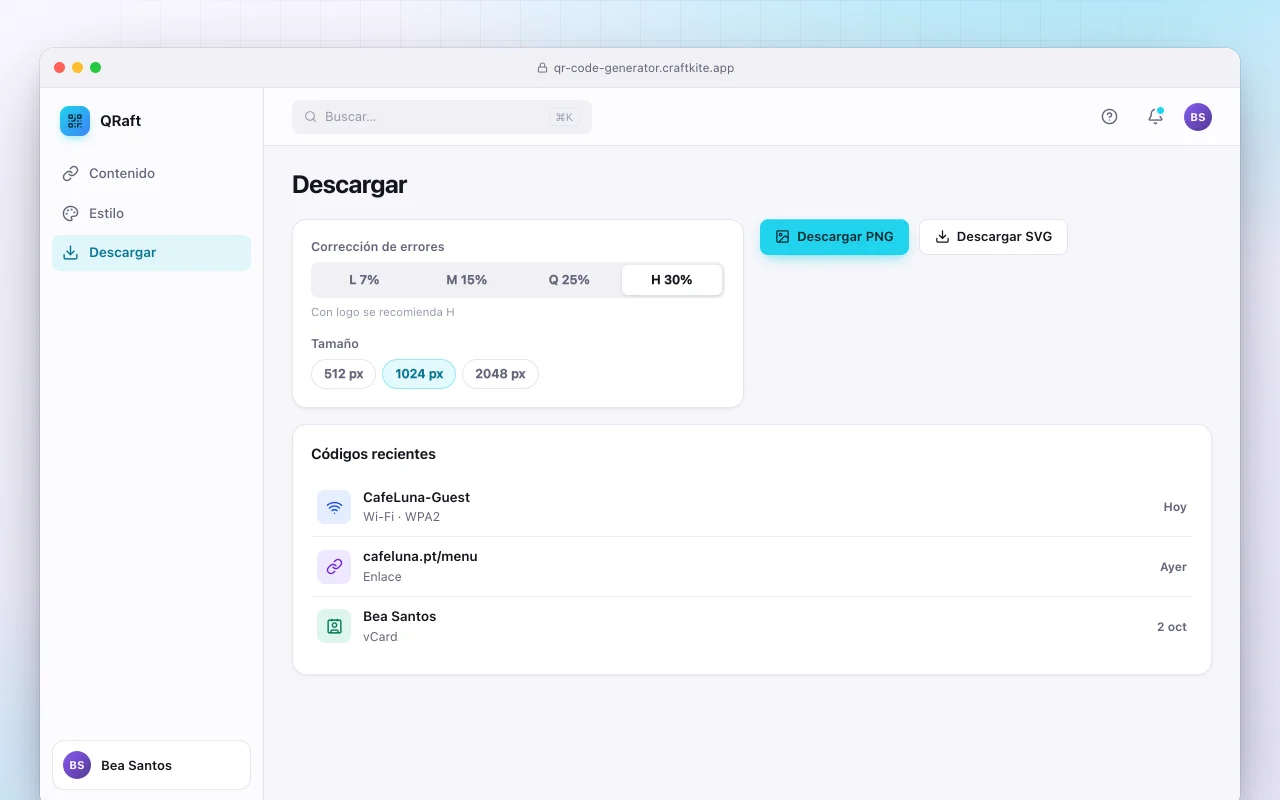1280x800 pixels.
Task: Open the CafeLuna-Guest recent code
Action: pyautogui.click(x=752, y=507)
